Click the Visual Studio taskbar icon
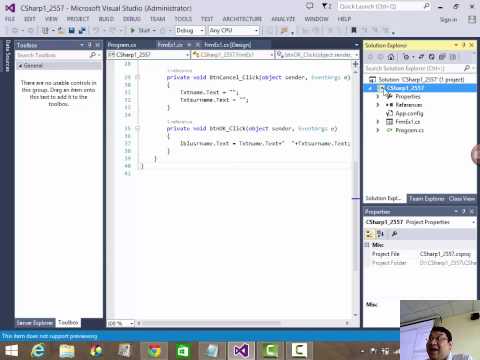The image size is (480, 360). pos(241,351)
